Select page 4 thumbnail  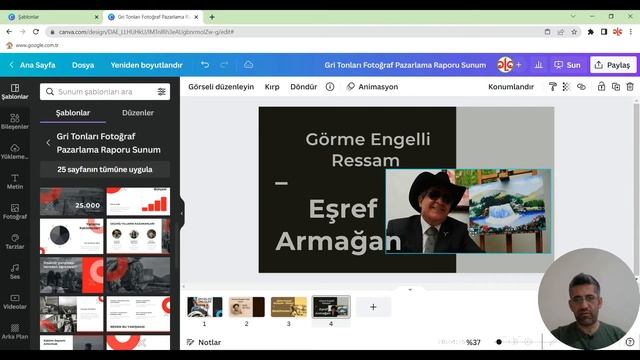click(331, 307)
